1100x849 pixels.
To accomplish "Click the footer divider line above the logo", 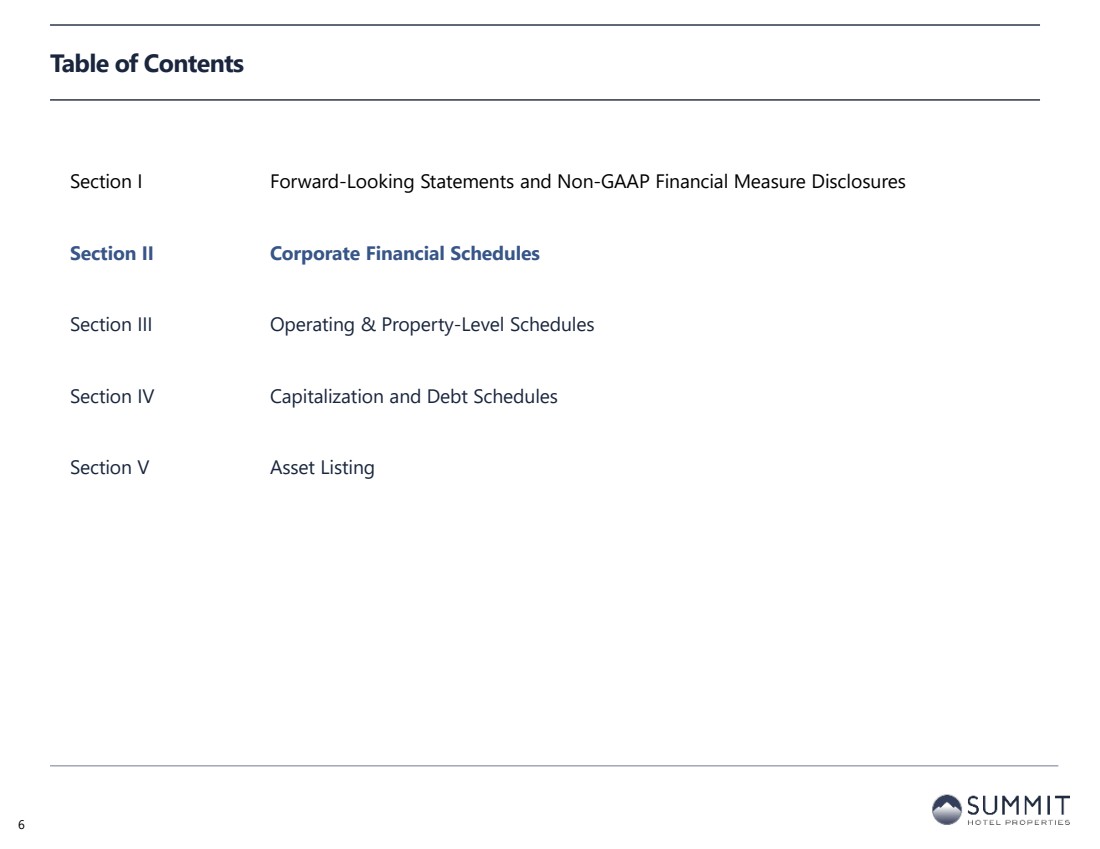I will tap(554, 766).
